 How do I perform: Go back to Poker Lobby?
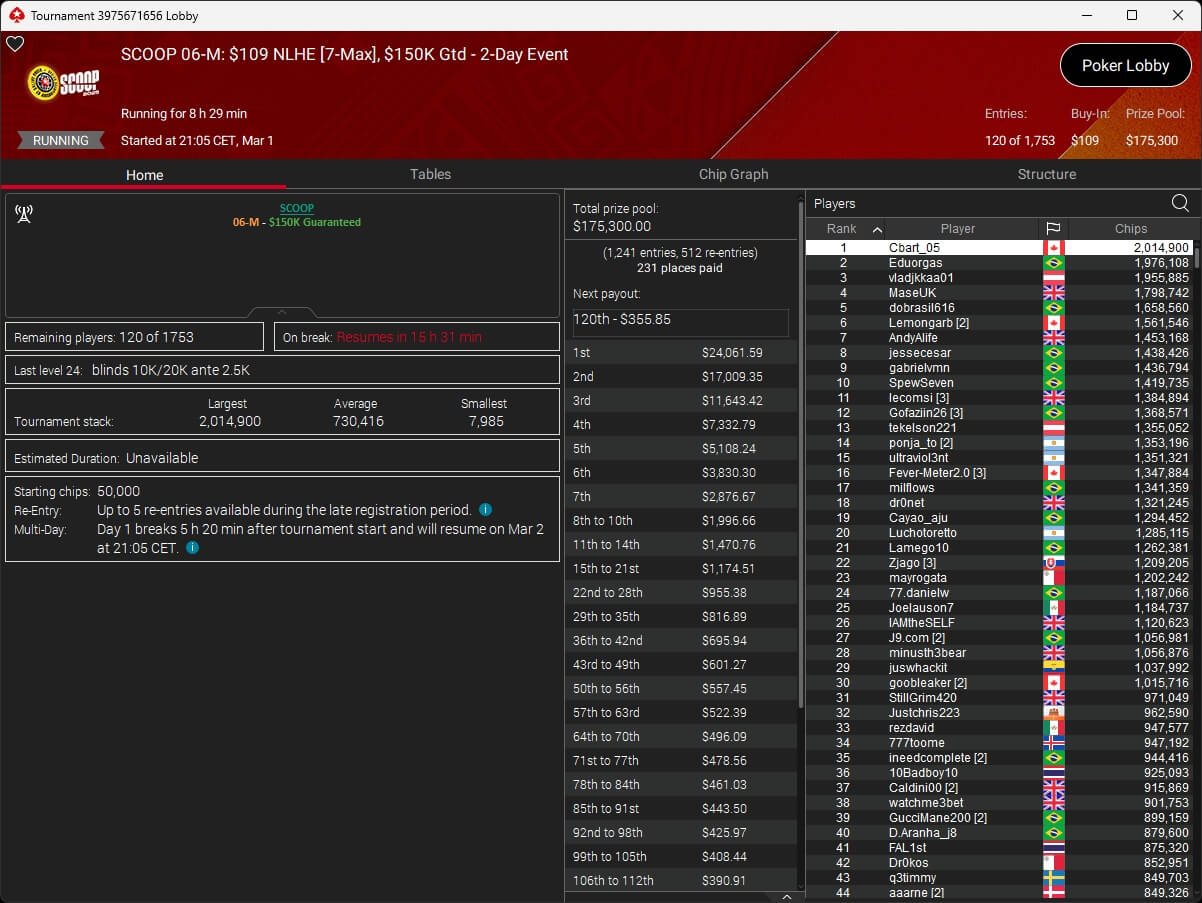(x=1125, y=66)
